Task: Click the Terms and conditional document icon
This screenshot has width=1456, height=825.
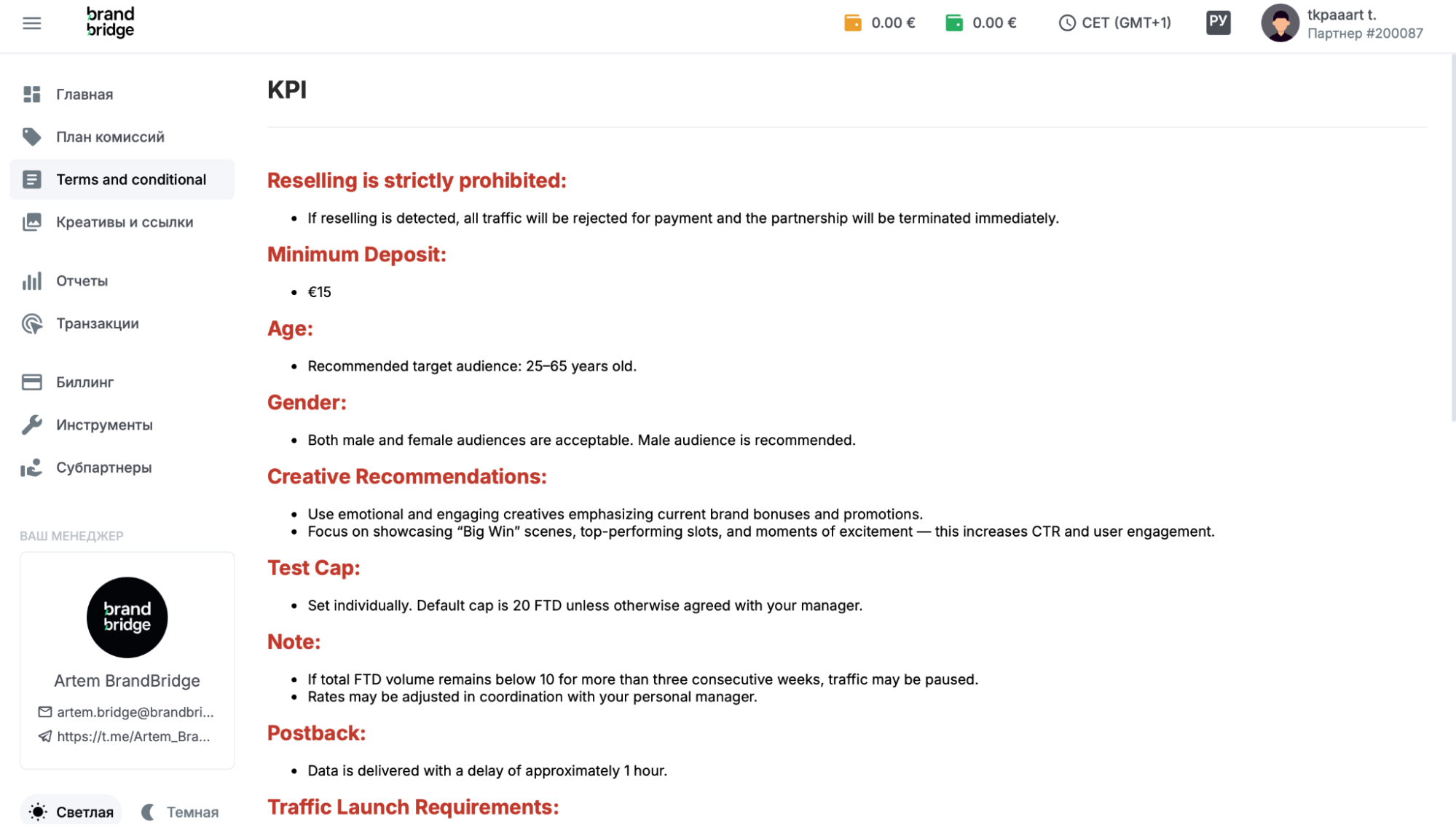Action: pyautogui.click(x=32, y=179)
